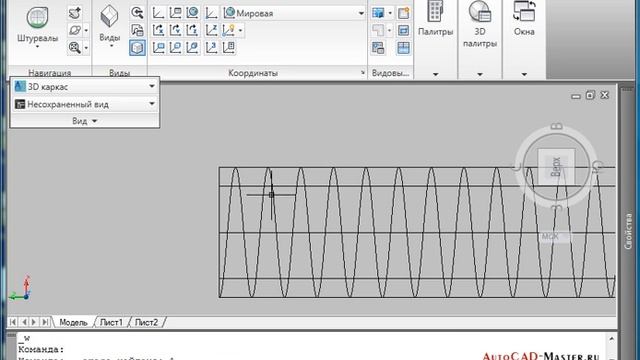The image size is (640, 360).
Task: Select the zoom magnifier tool in Навигация
Action: (x=75, y=48)
